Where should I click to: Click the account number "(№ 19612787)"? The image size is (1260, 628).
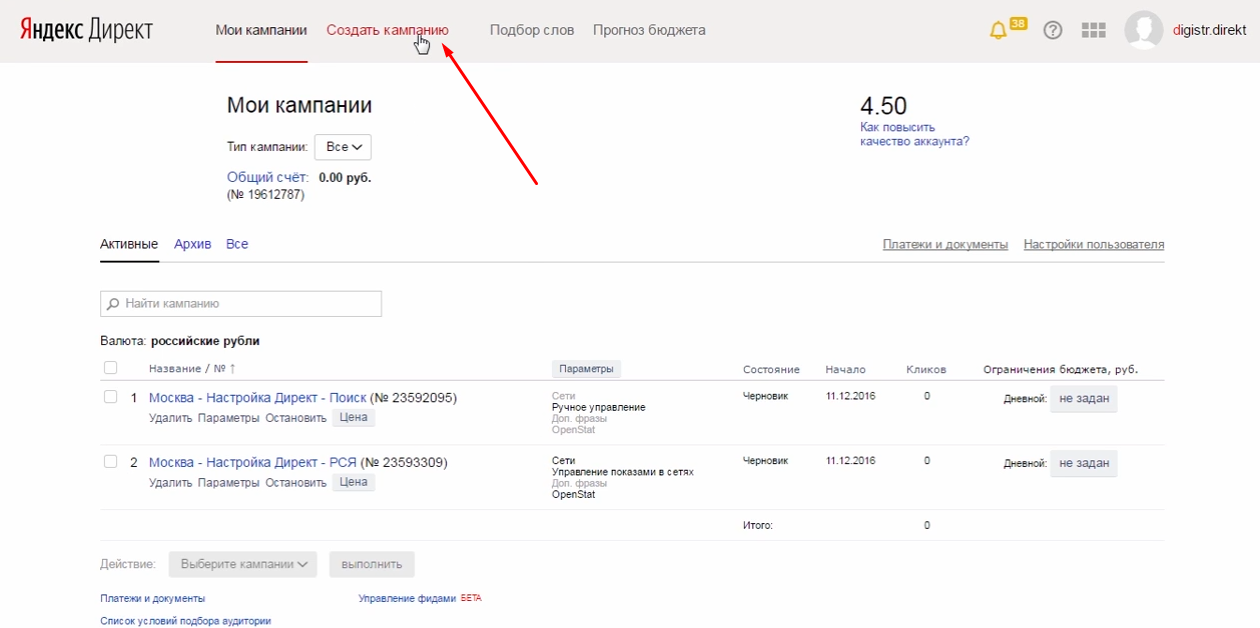coord(266,195)
